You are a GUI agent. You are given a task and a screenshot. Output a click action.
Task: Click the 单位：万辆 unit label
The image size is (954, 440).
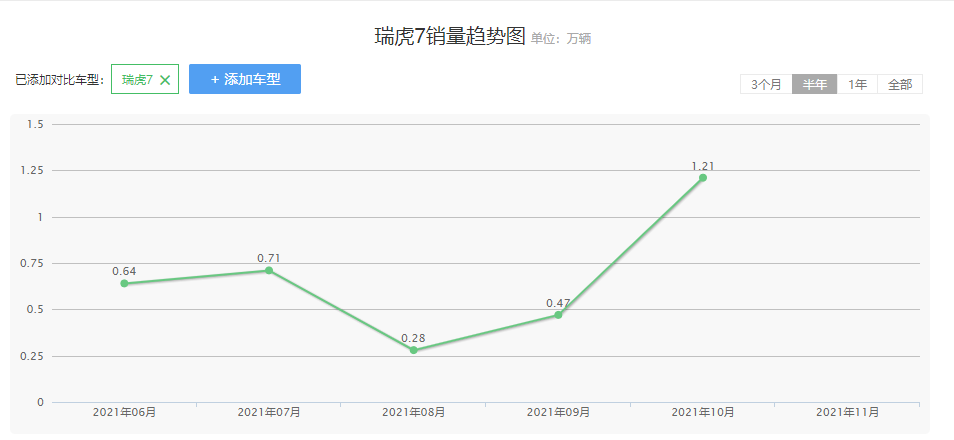(561, 40)
